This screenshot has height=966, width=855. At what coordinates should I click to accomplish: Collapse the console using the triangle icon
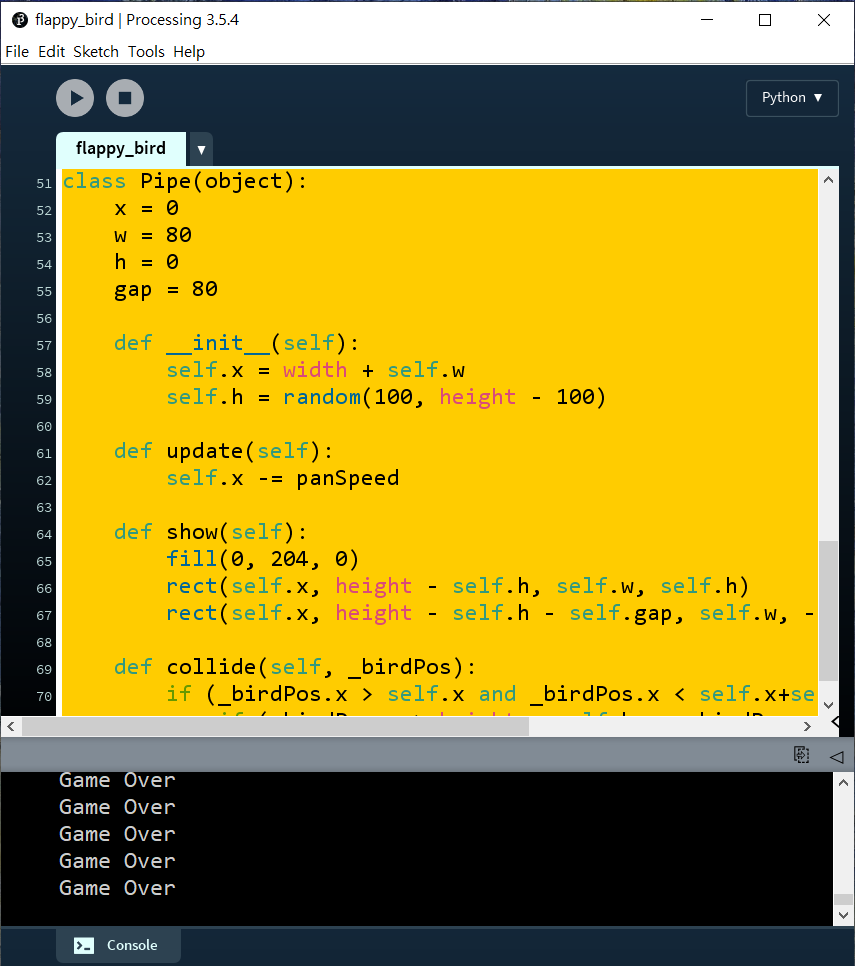[836, 756]
